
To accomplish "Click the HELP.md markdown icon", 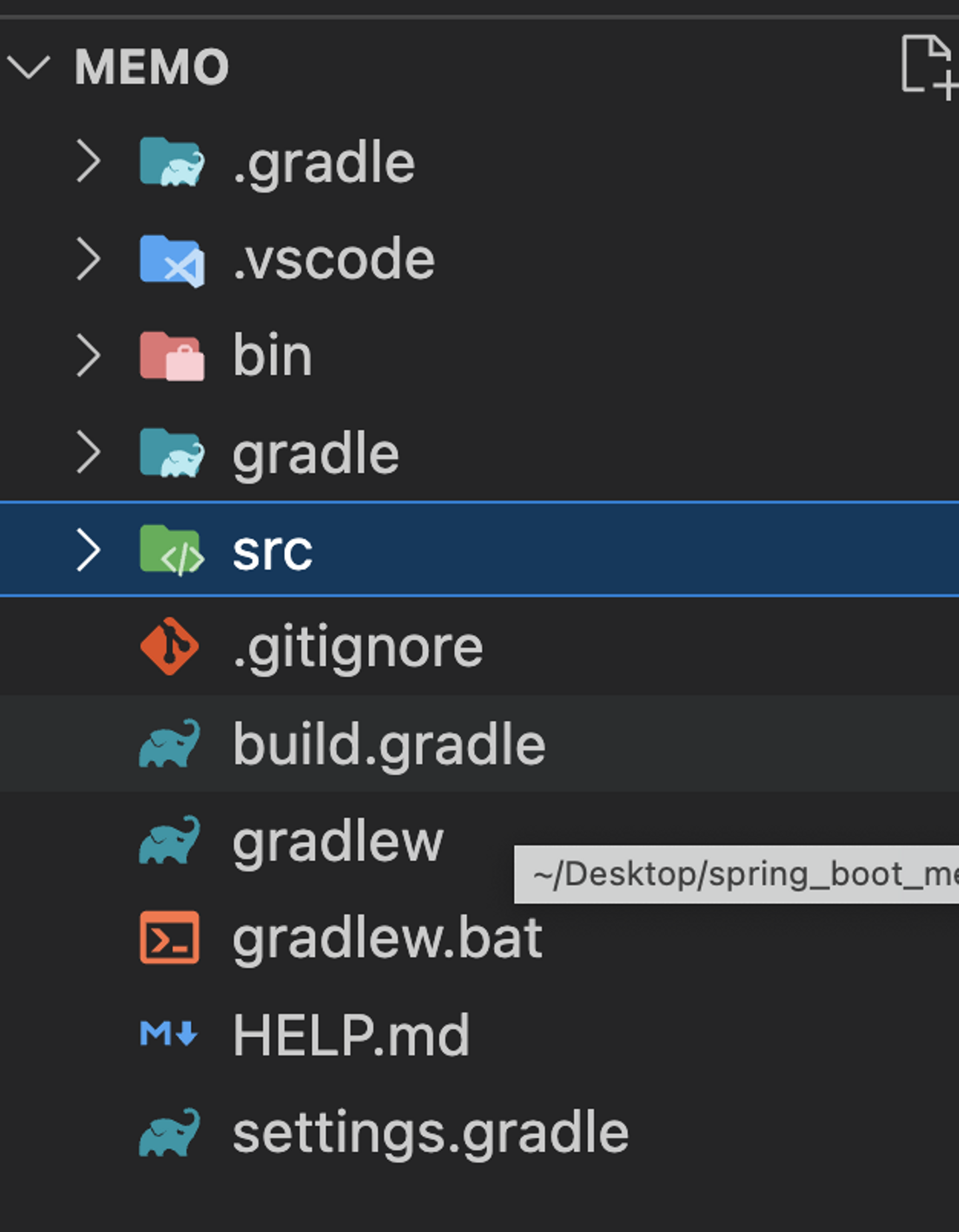I will pos(169,1034).
